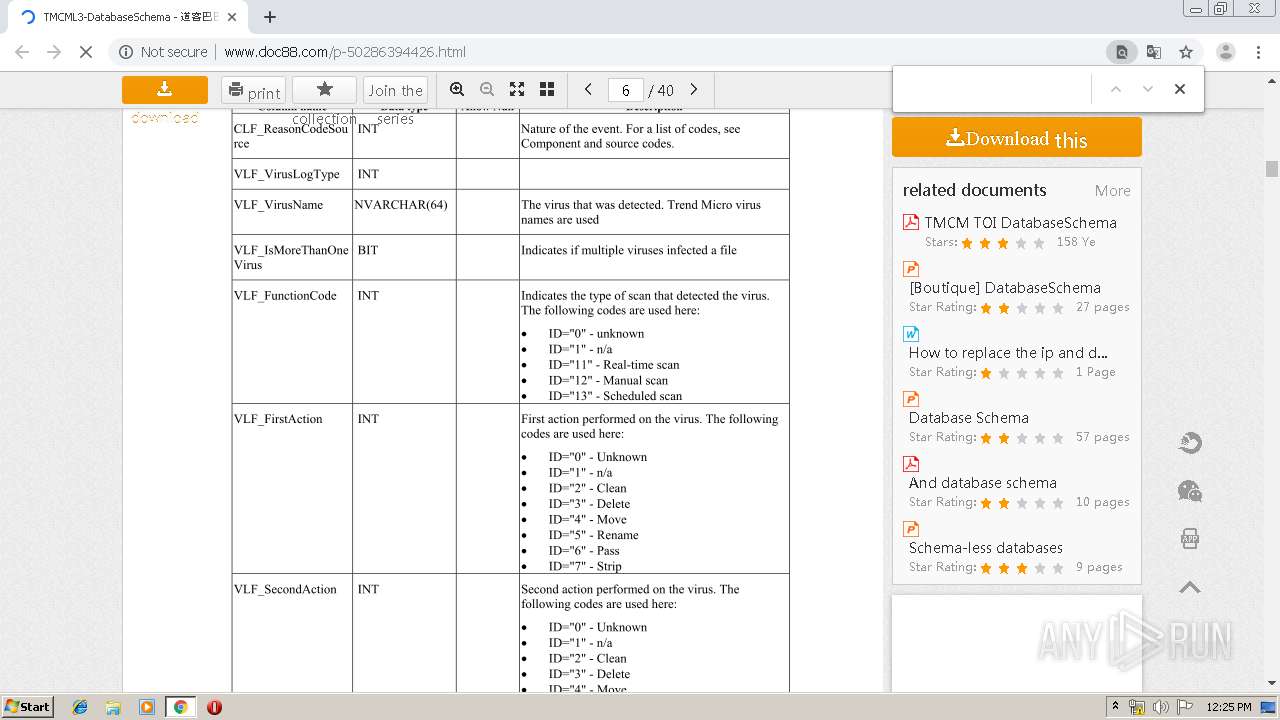Zoom out of the document
Image resolution: width=1280 pixels, height=720 pixels.
click(x=487, y=89)
